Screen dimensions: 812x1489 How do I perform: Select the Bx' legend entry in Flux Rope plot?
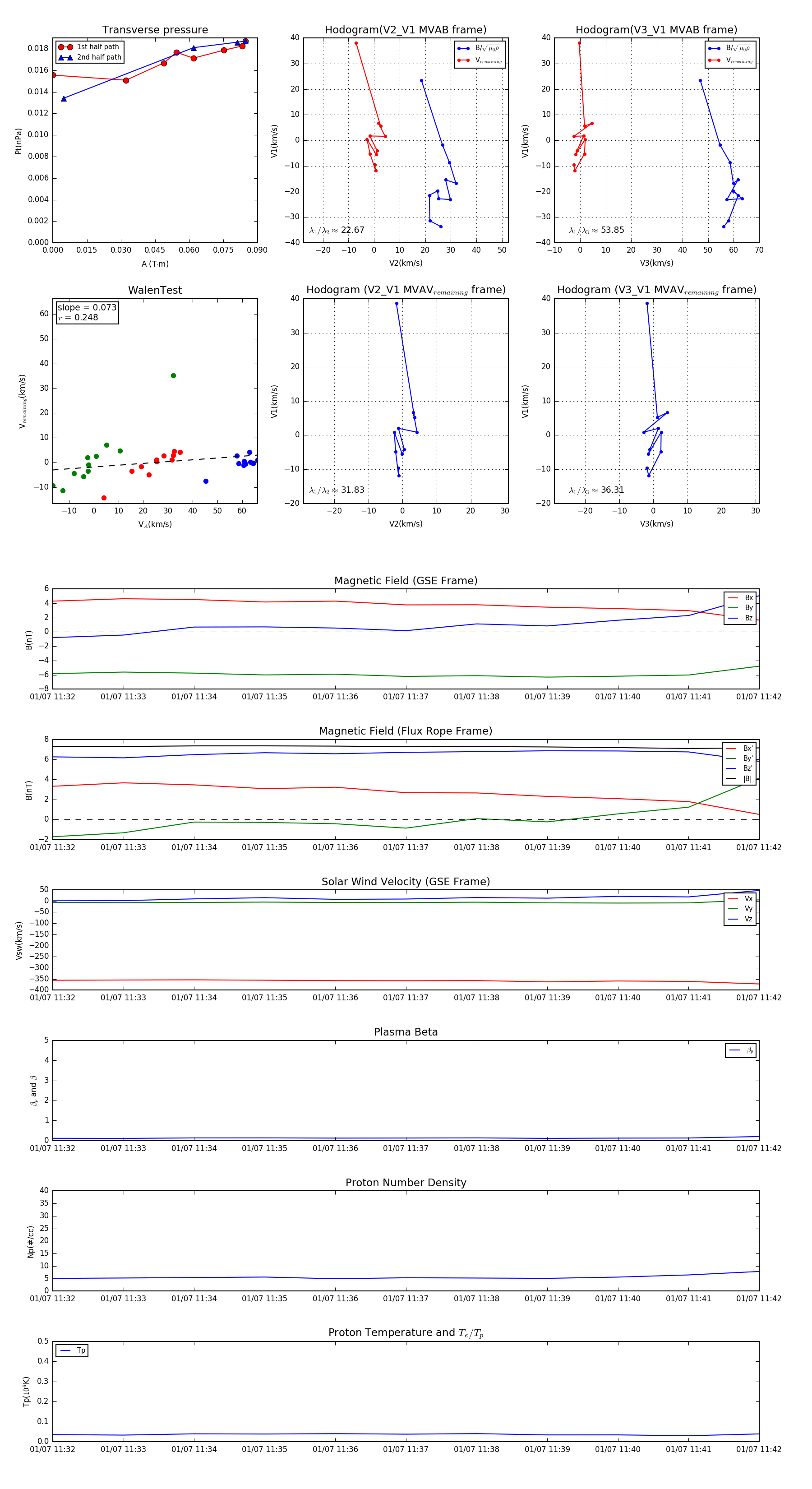pos(739,748)
